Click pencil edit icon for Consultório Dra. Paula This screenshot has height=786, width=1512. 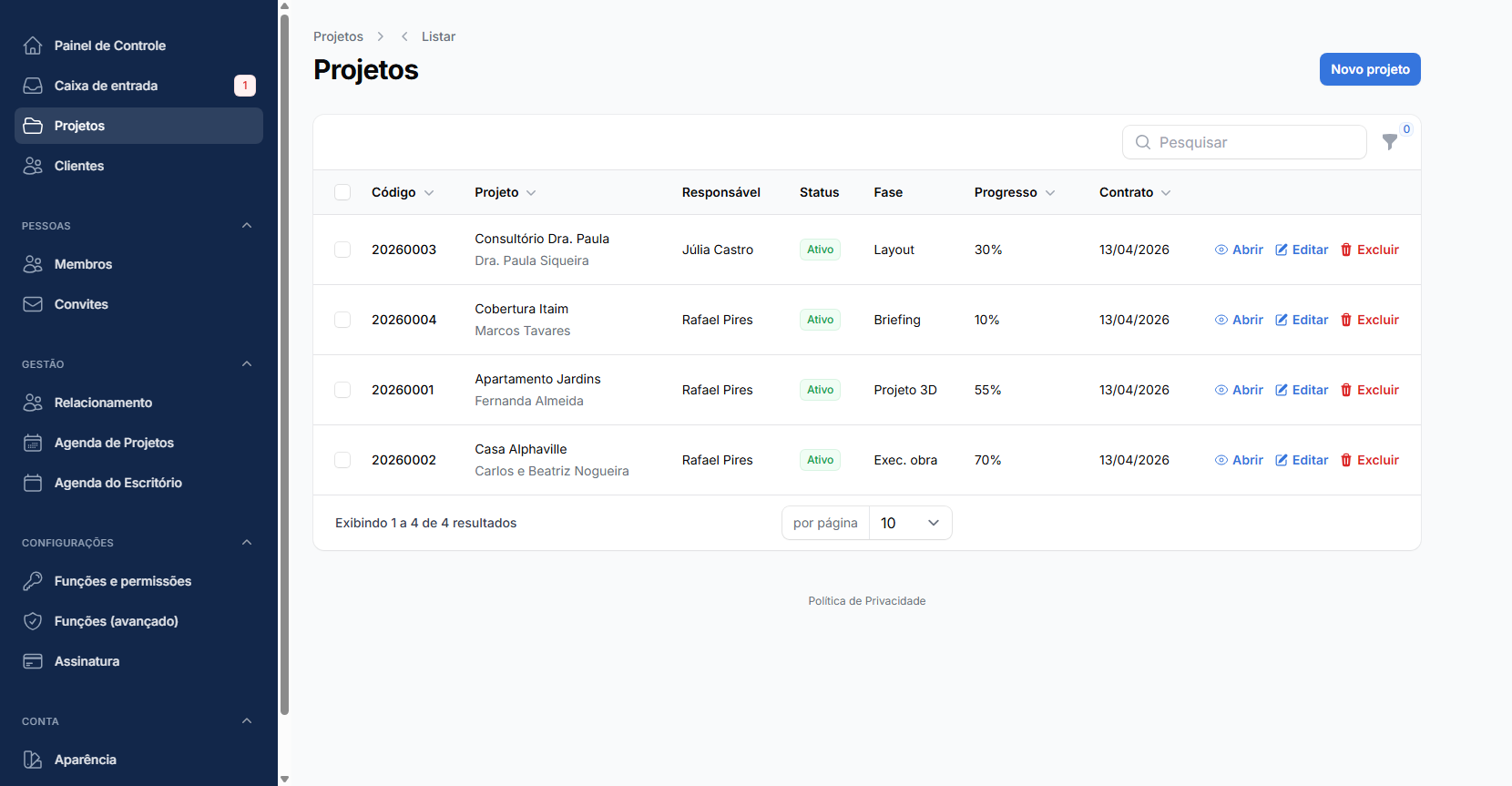pos(1282,250)
